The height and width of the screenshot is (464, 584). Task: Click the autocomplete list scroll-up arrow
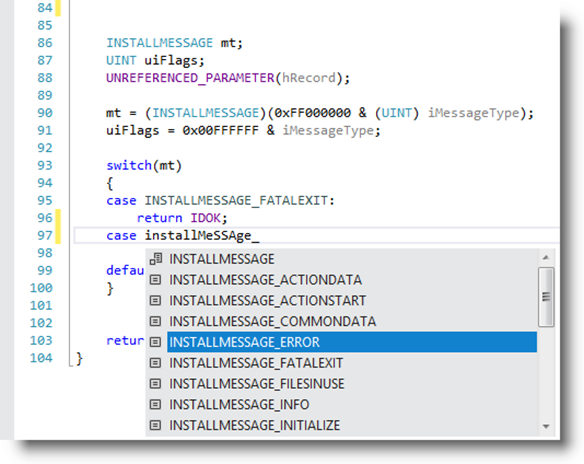click(546, 258)
